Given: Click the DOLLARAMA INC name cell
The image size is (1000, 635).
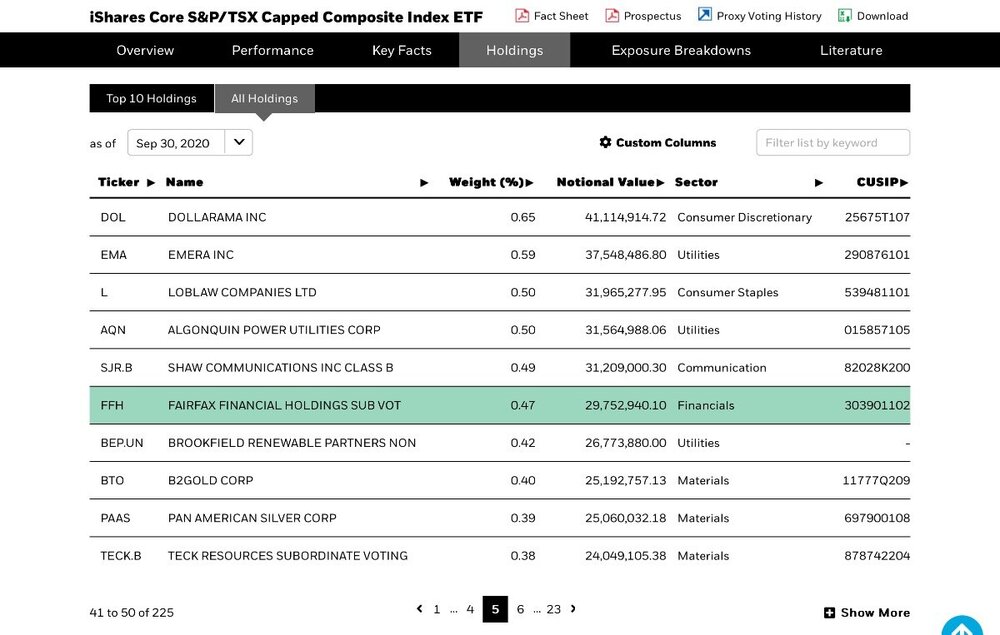Looking at the screenshot, I should [217, 217].
